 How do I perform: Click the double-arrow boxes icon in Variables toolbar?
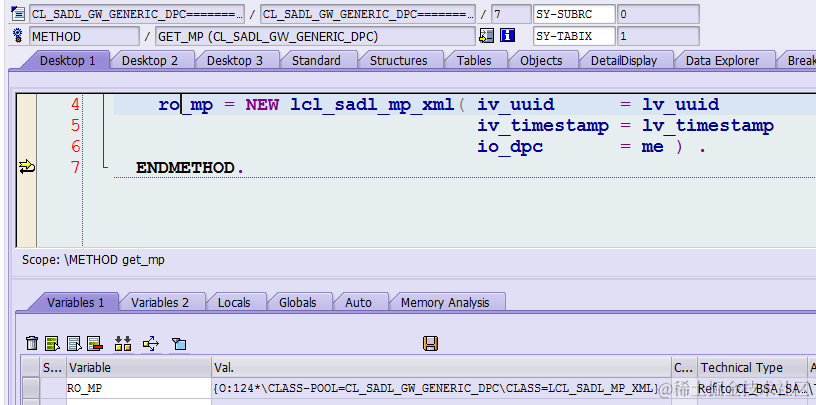pyautogui.click(x=123, y=343)
